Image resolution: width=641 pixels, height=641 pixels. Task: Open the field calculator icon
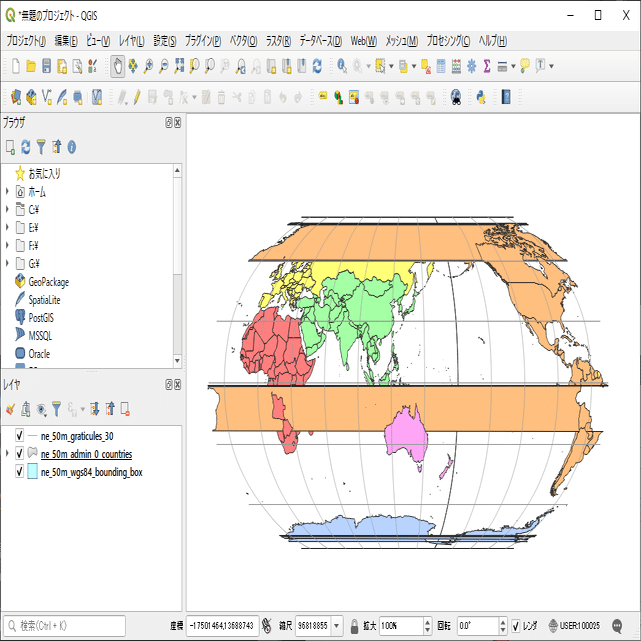pyautogui.click(x=456, y=66)
